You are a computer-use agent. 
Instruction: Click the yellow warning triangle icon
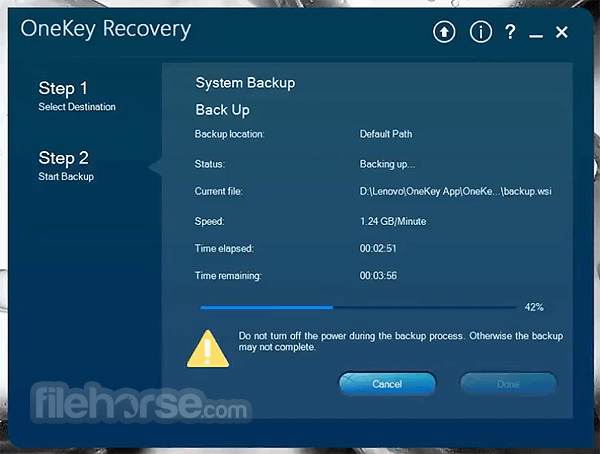208,349
